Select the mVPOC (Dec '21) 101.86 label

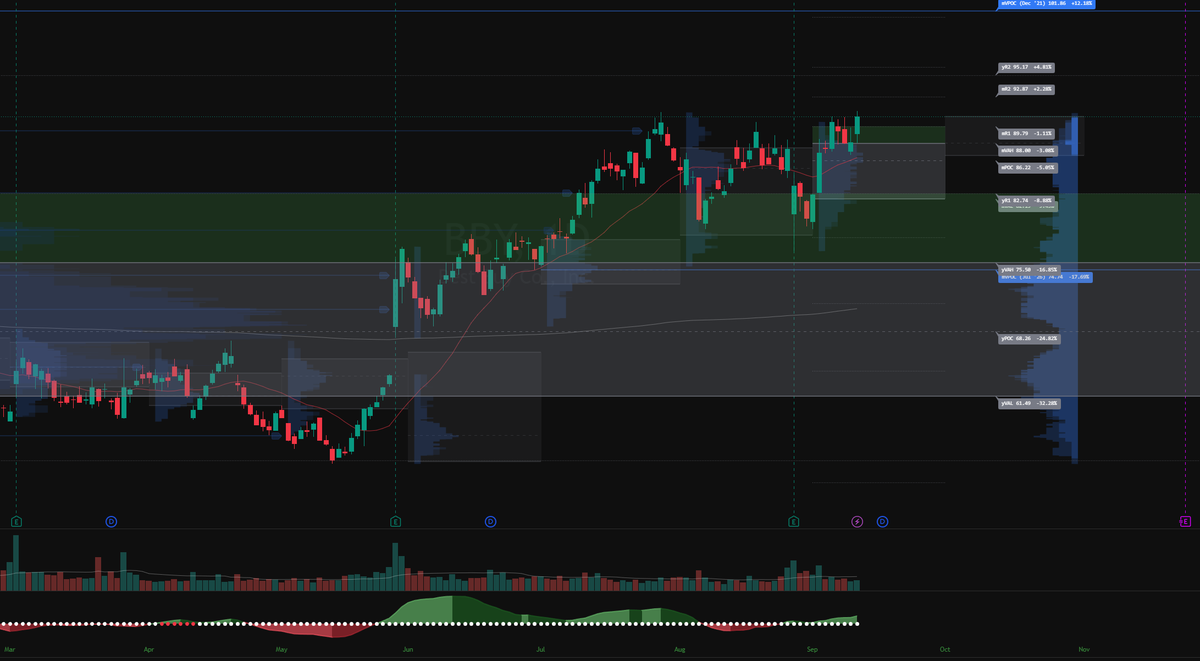click(x=1047, y=4)
